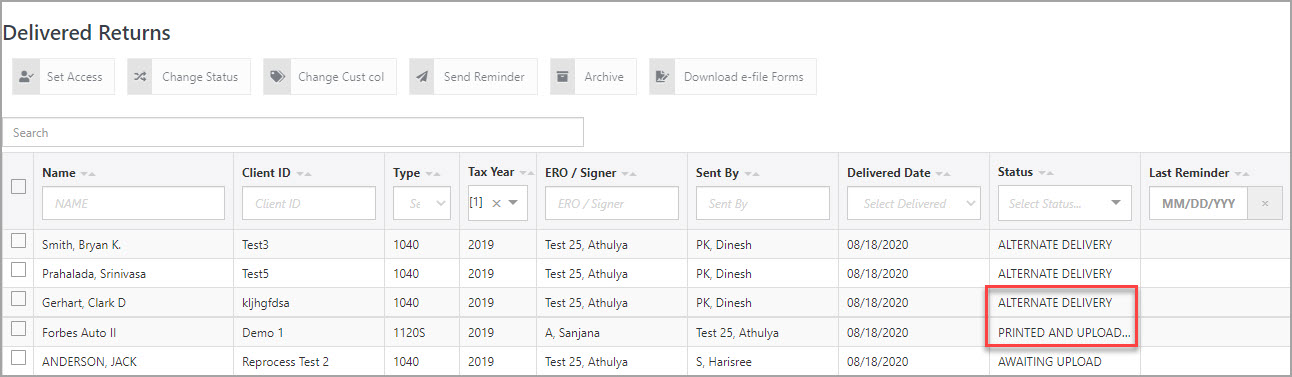Click the Change Status shuffle icon
This screenshot has width=1292, height=377.
(141, 77)
